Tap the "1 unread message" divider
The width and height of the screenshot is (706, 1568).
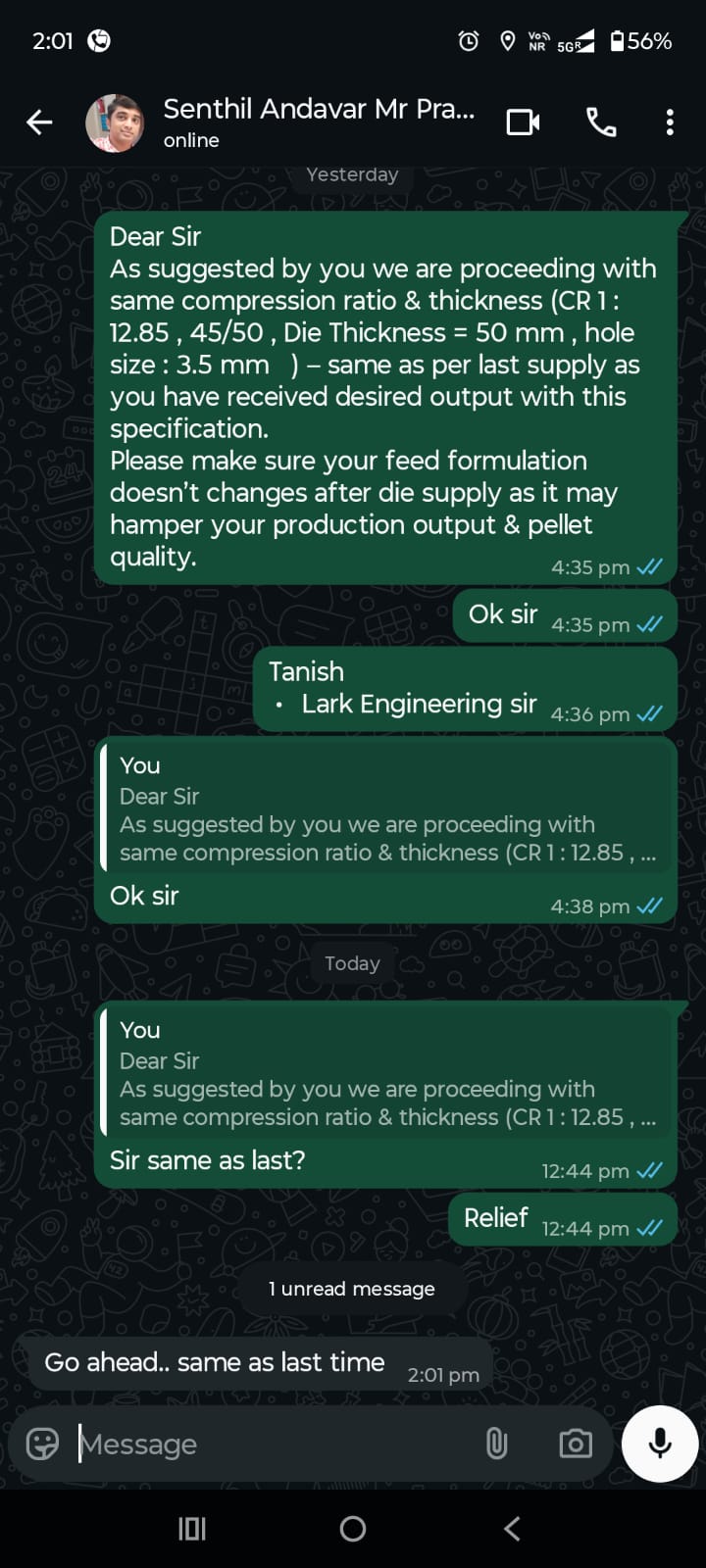click(352, 1289)
